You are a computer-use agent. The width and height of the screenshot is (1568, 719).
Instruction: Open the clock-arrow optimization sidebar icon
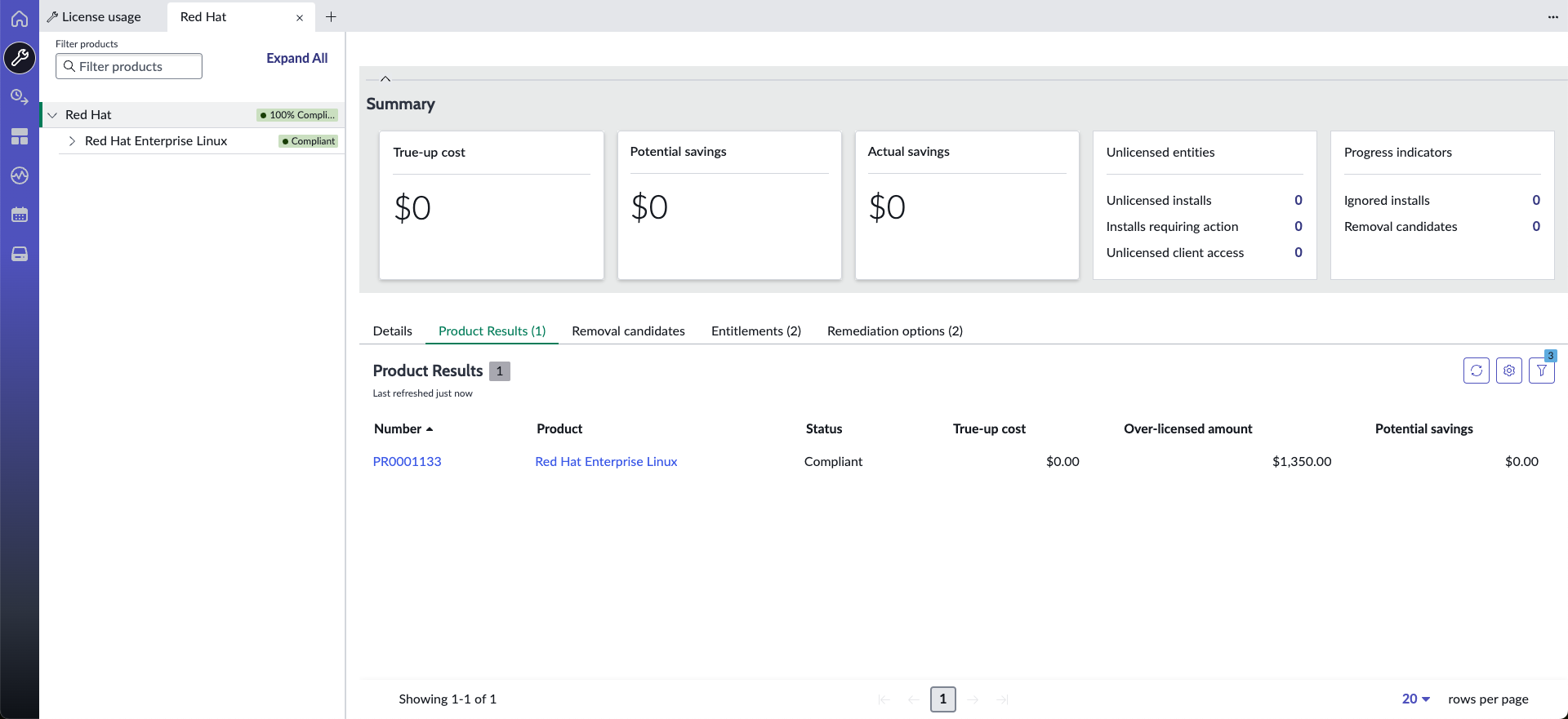click(20, 97)
